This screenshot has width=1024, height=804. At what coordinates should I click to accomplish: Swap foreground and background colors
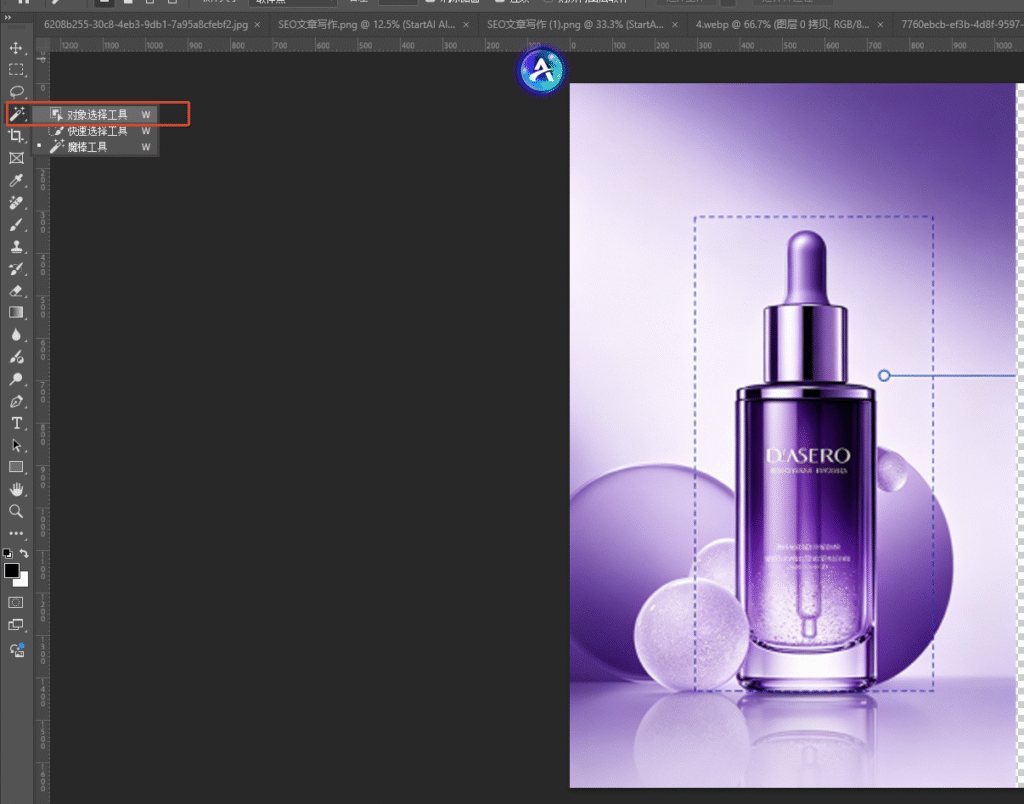24,553
